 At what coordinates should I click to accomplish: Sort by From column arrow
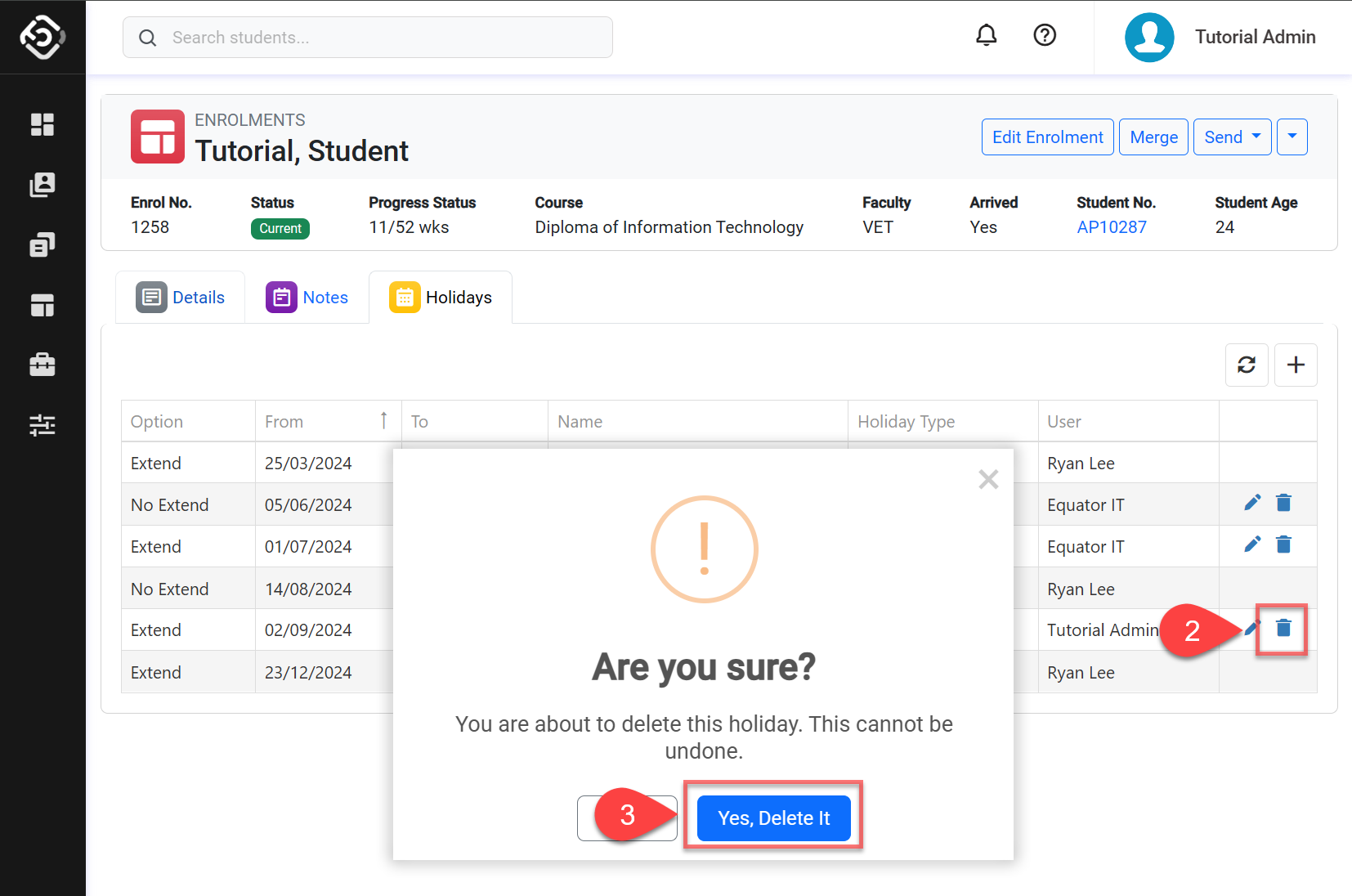click(383, 421)
